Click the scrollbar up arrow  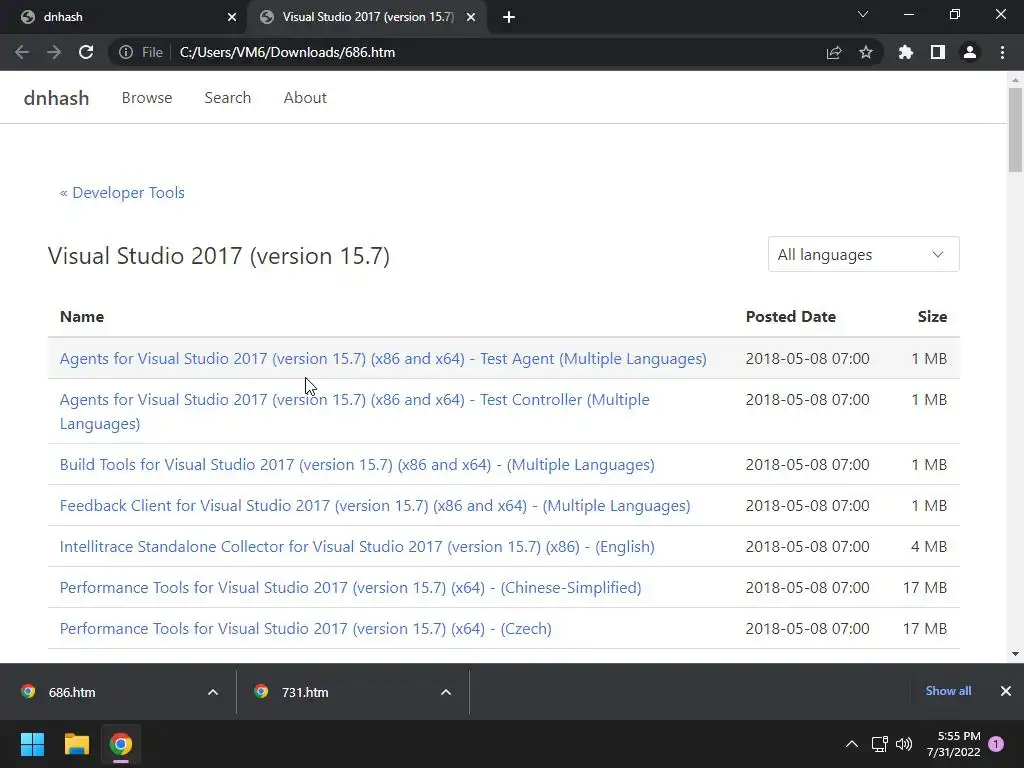pos(1015,80)
